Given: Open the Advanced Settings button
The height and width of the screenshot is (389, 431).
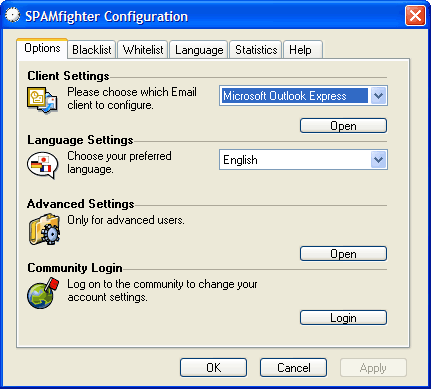Looking at the screenshot, I should coord(343,254).
